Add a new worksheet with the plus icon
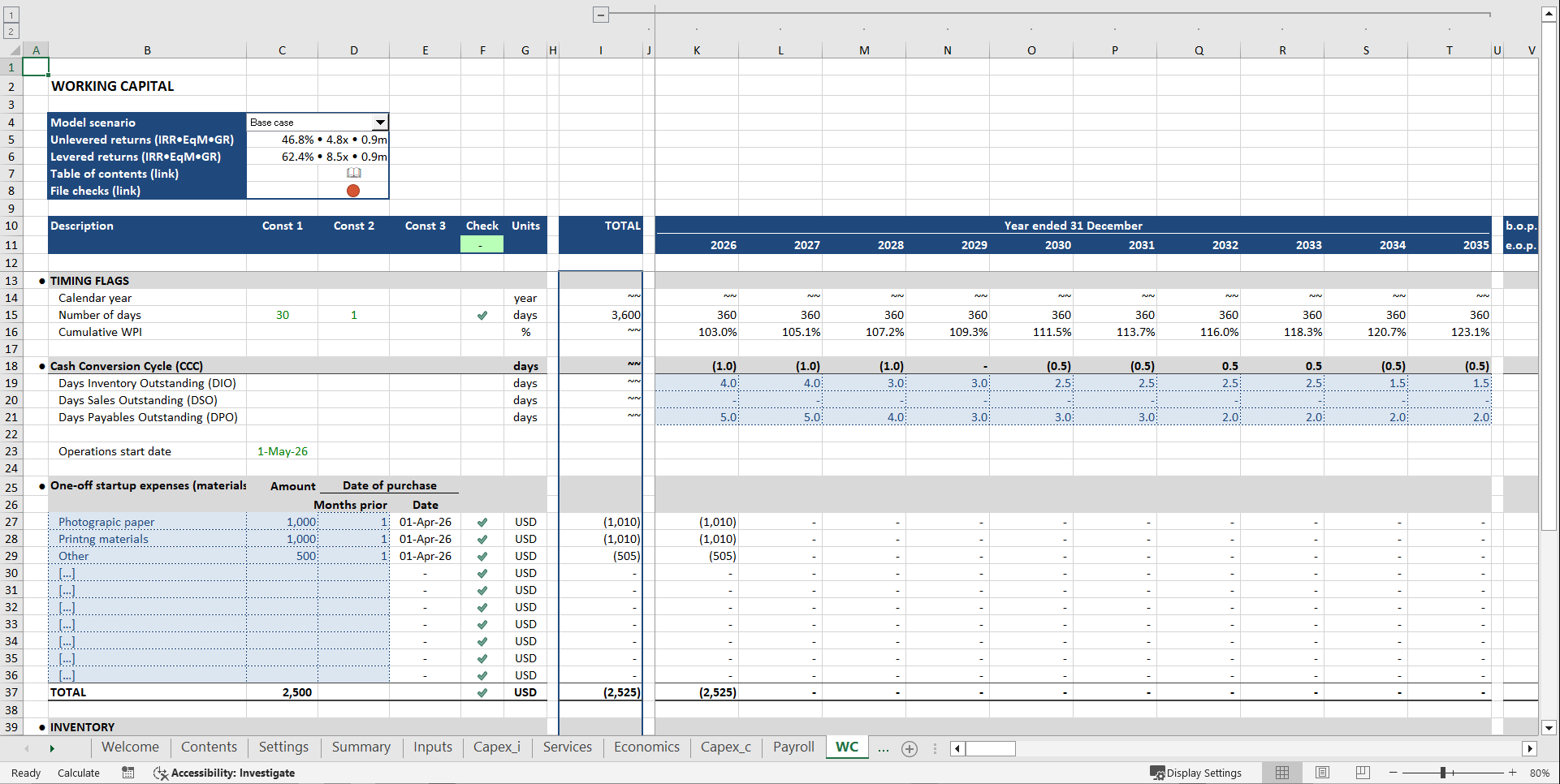 coord(909,747)
